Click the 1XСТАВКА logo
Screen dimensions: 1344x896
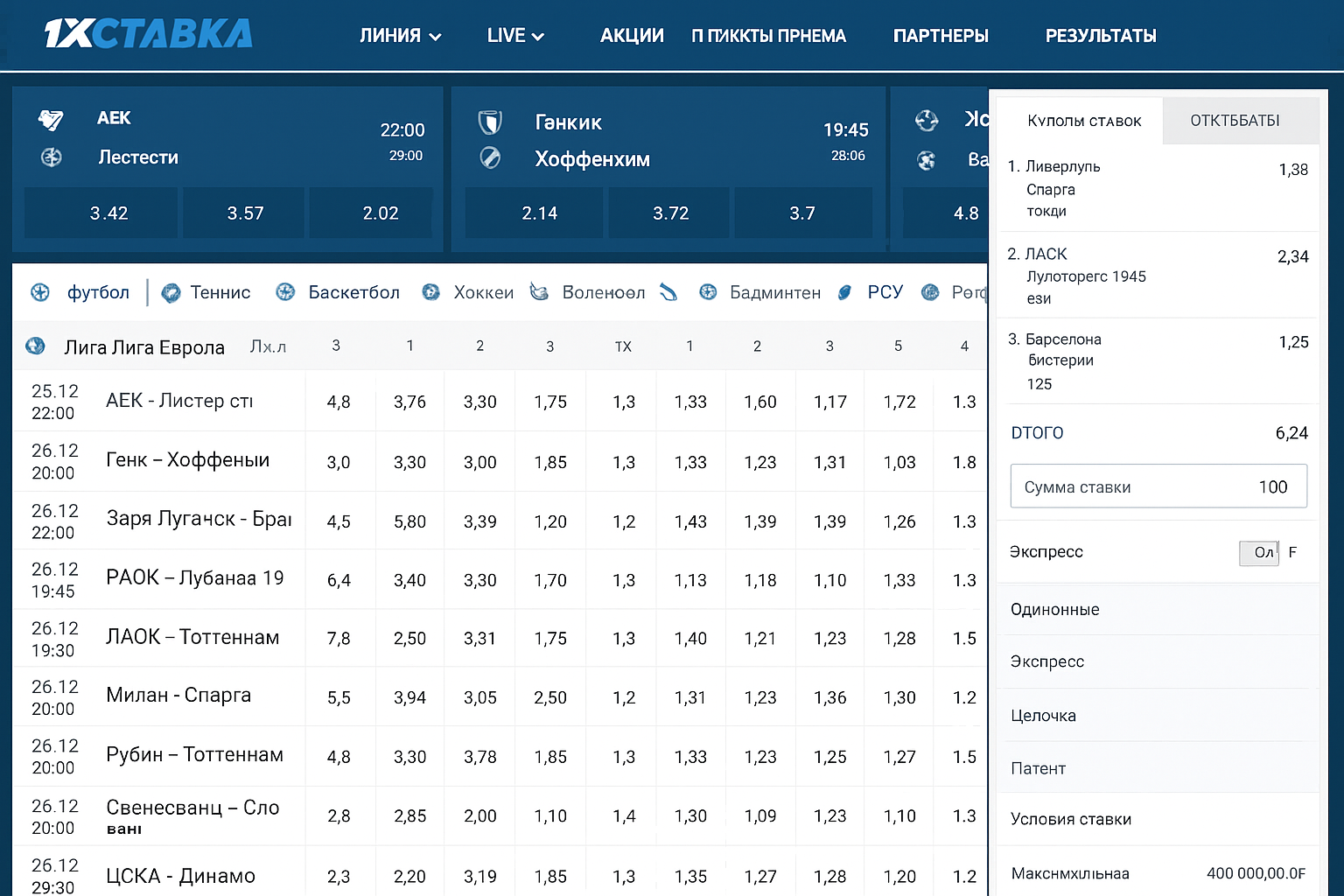[x=148, y=34]
